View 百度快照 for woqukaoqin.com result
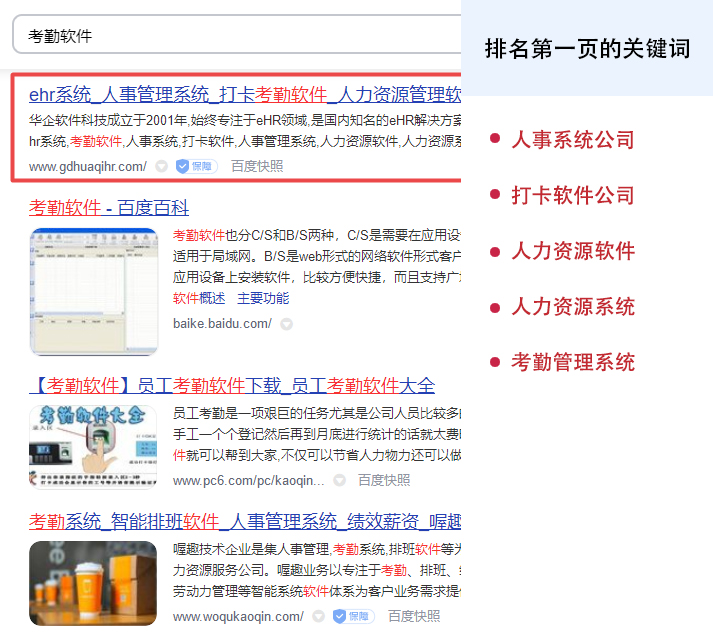The height and width of the screenshot is (637, 713). click(414, 616)
